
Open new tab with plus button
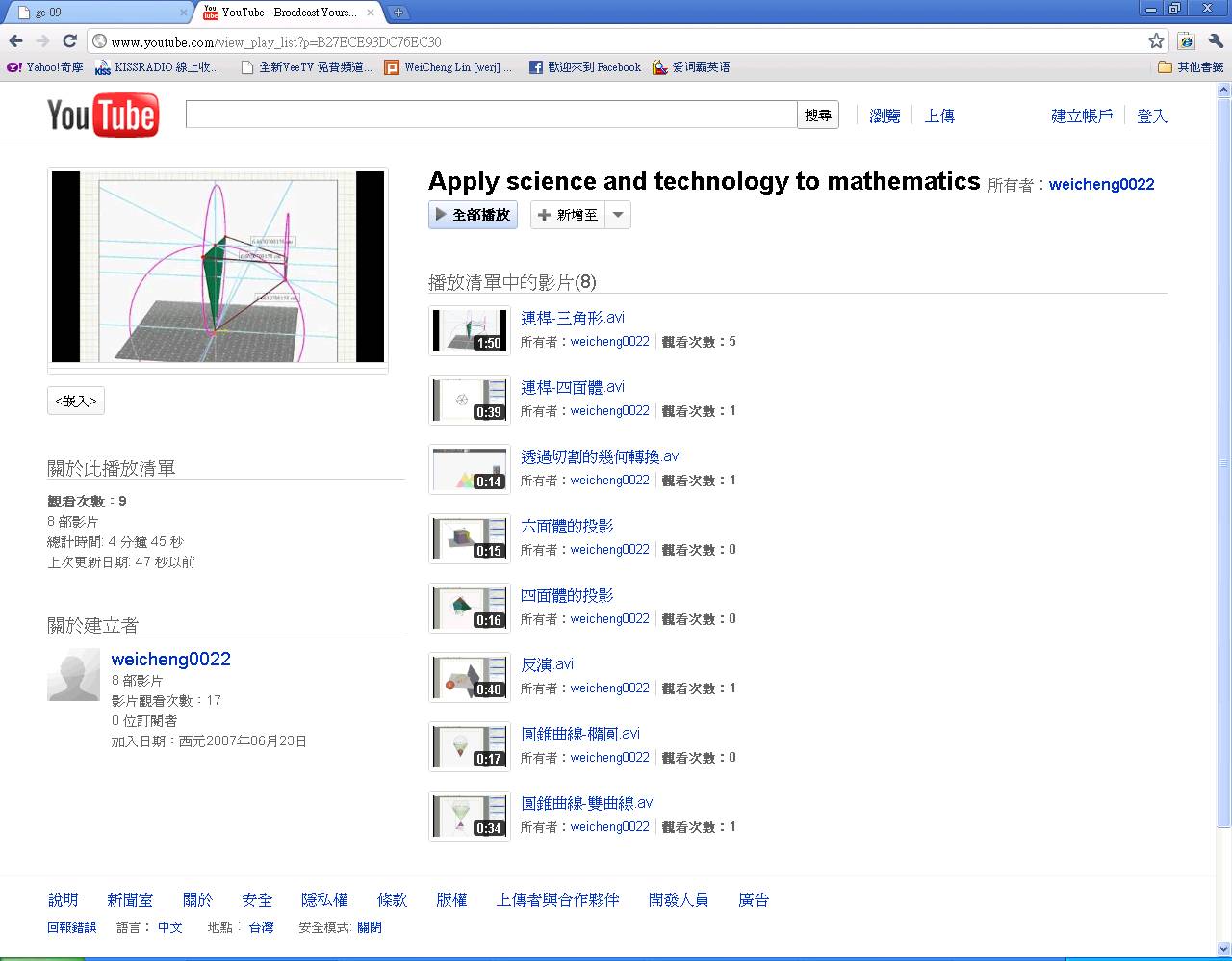tap(398, 13)
